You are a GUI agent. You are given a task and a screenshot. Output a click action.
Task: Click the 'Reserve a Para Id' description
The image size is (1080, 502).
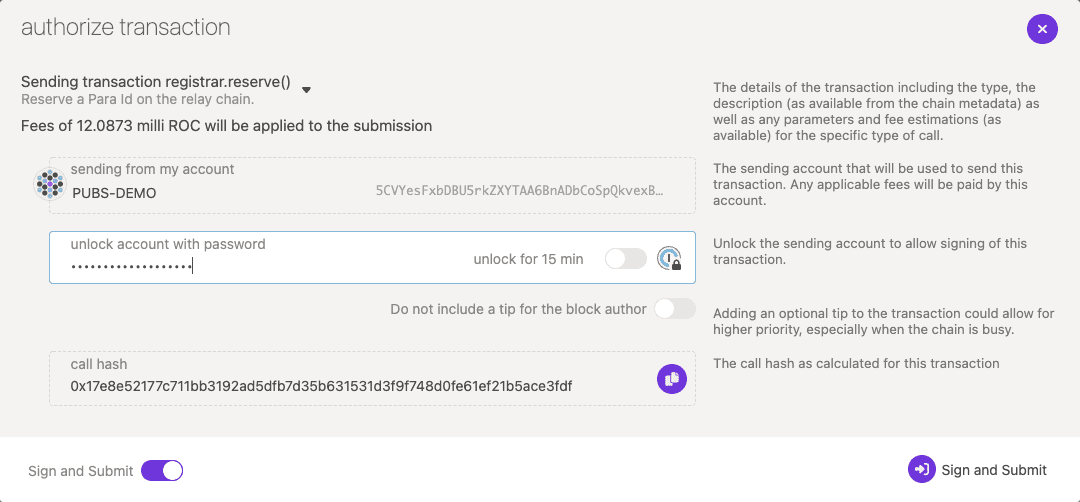point(138,99)
